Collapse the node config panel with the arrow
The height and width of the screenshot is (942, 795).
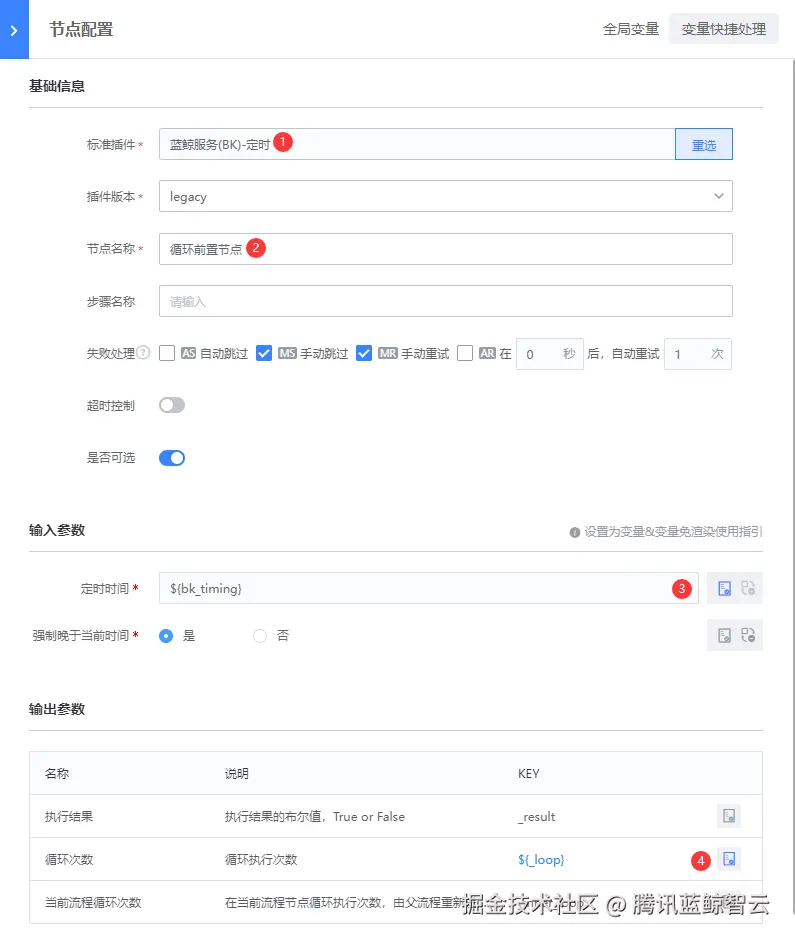pyautogui.click(x=14, y=29)
